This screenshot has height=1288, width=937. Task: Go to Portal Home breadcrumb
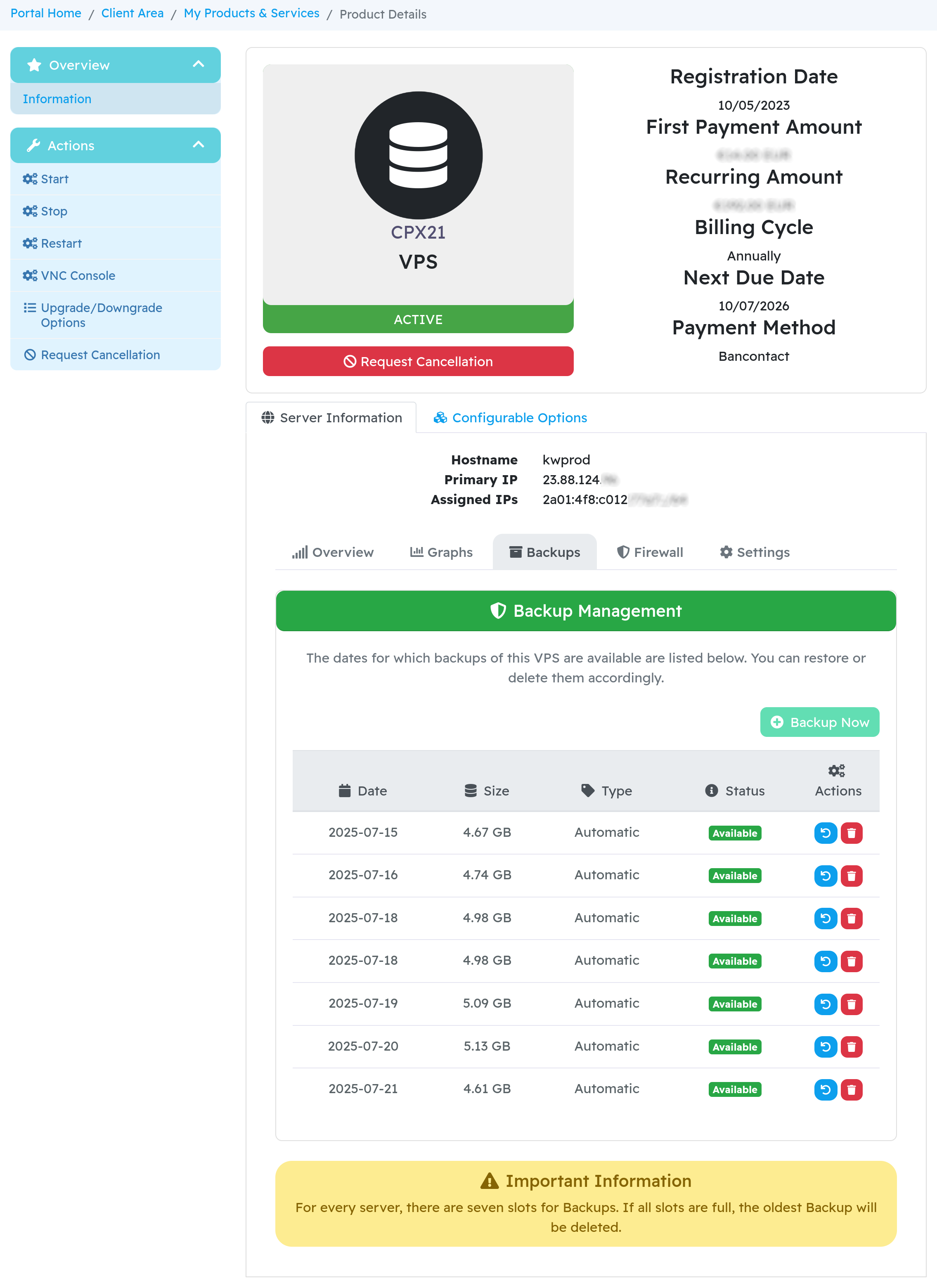point(46,13)
